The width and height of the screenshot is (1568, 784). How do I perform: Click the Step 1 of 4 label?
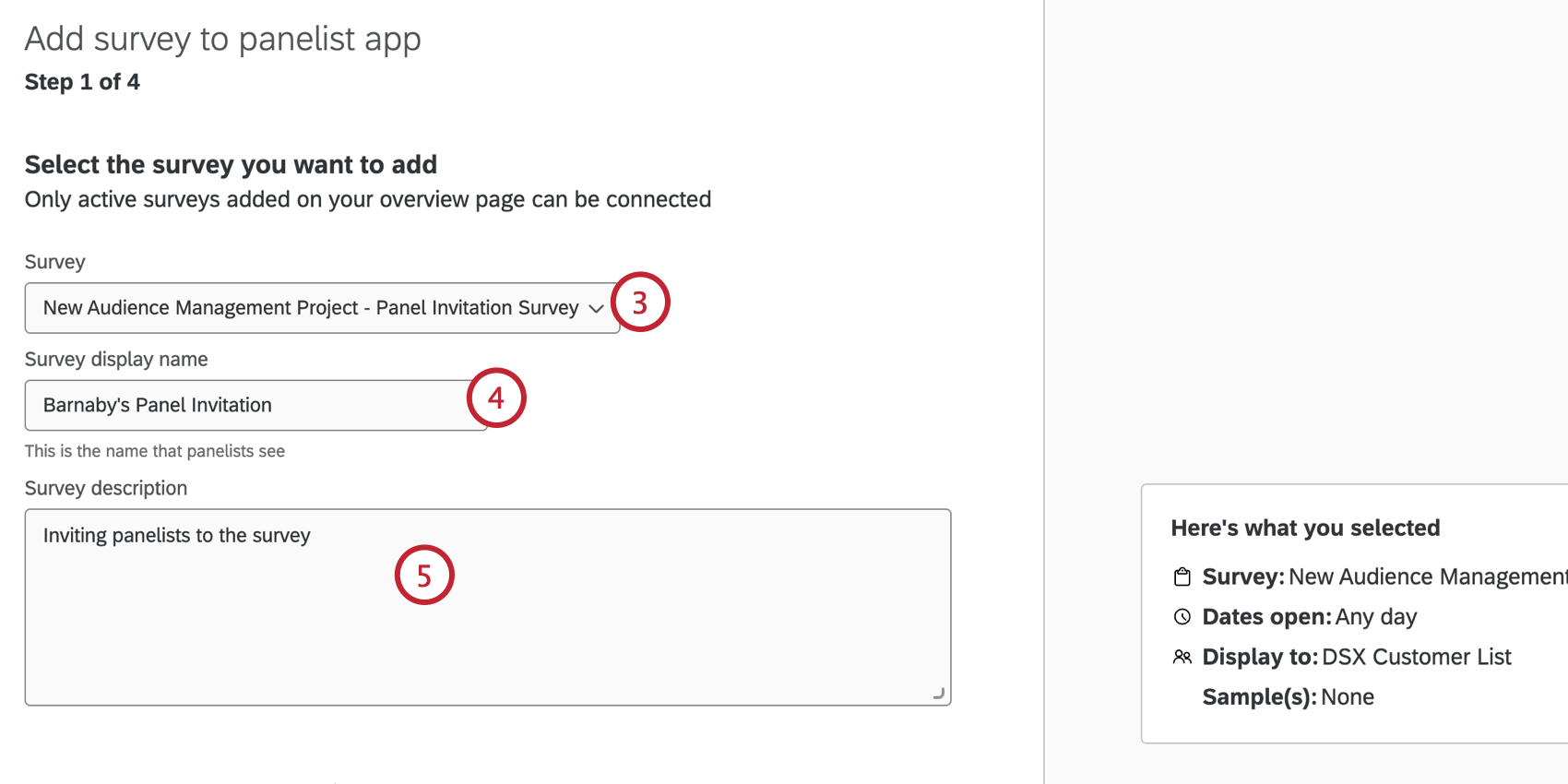pos(82,82)
